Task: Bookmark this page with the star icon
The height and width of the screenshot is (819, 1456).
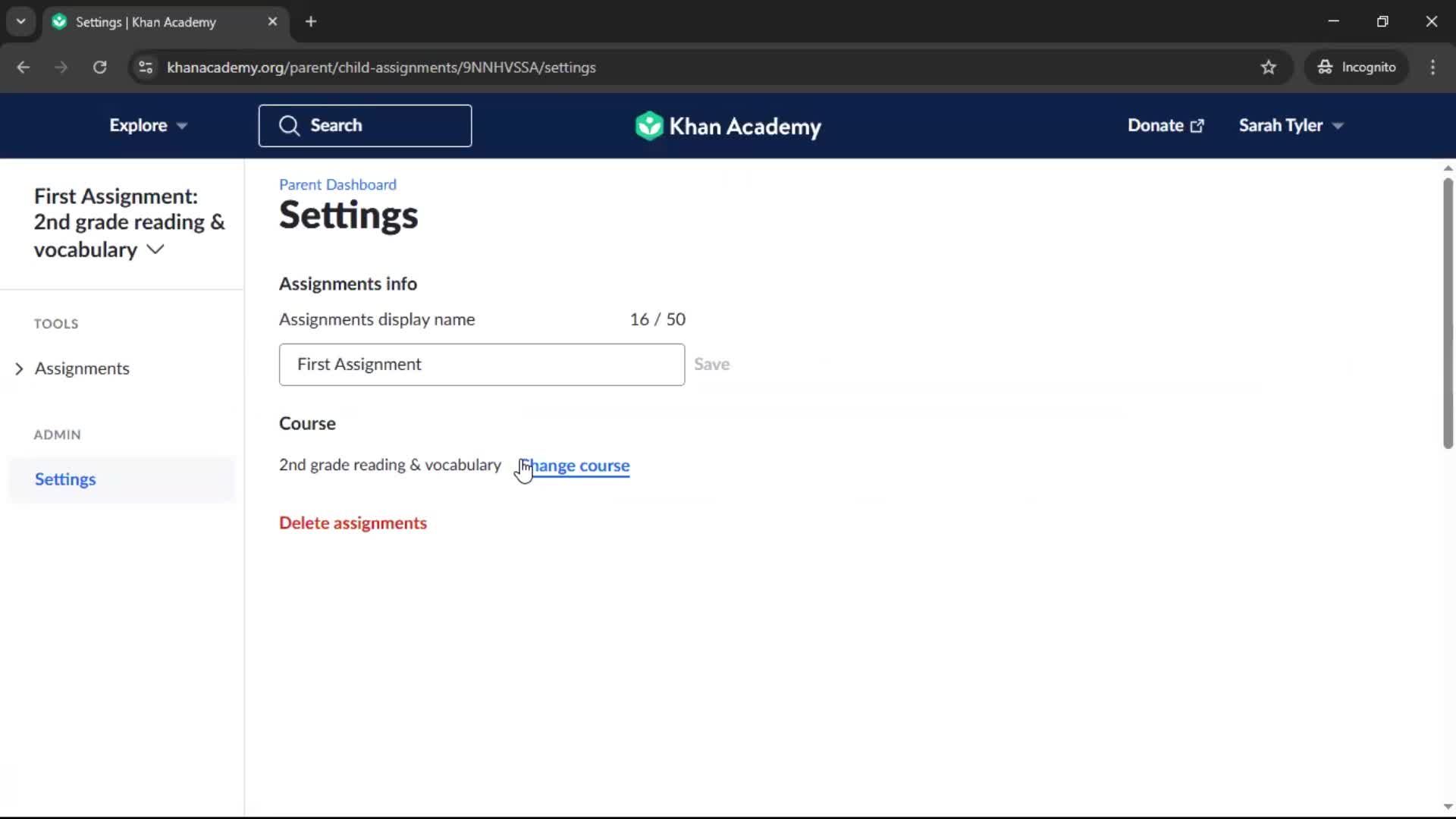Action: click(1268, 67)
